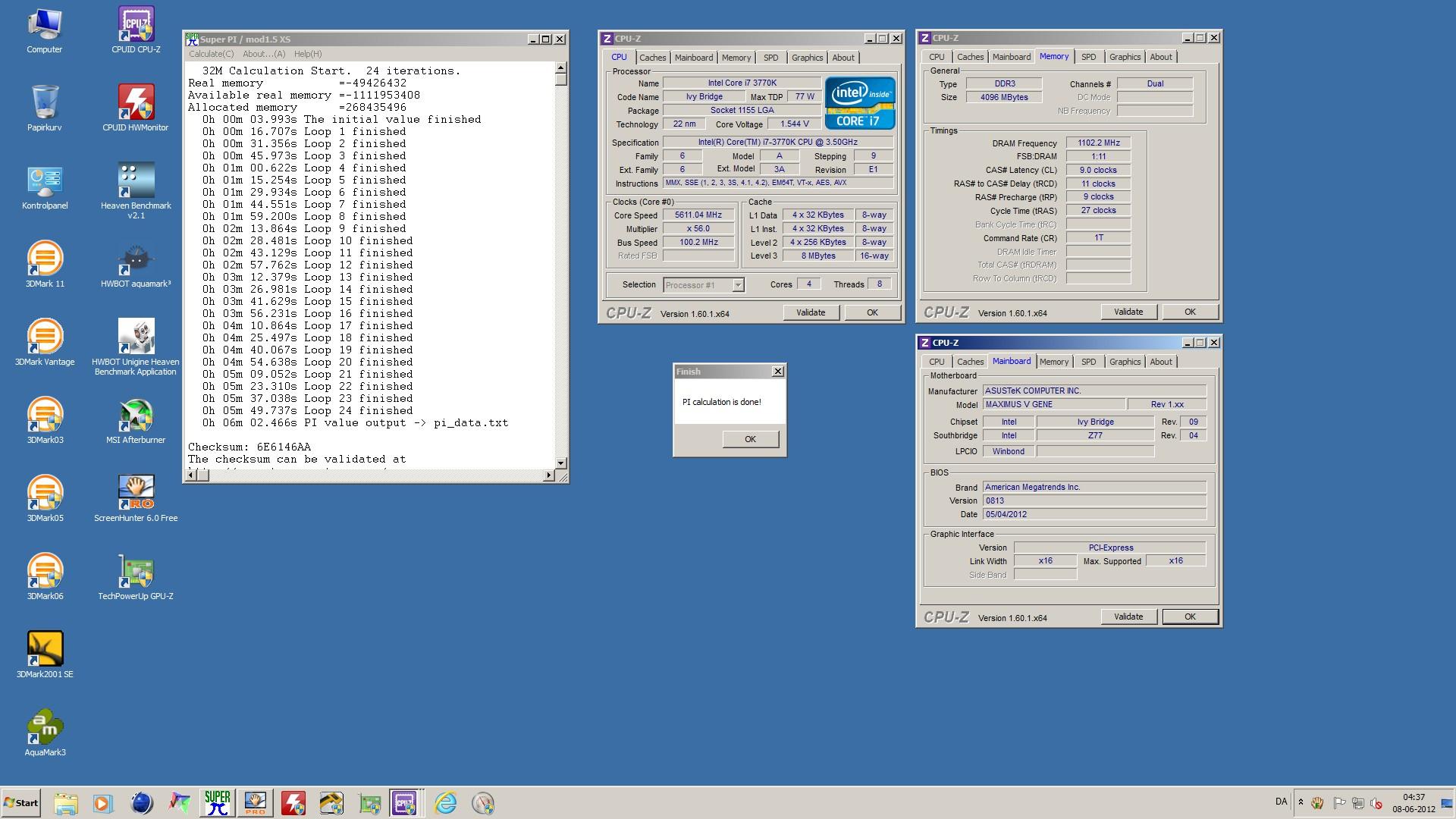Select the 3DMark03 desktop shortcut
This screenshot has width=1456, height=819.
pos(45,420)
